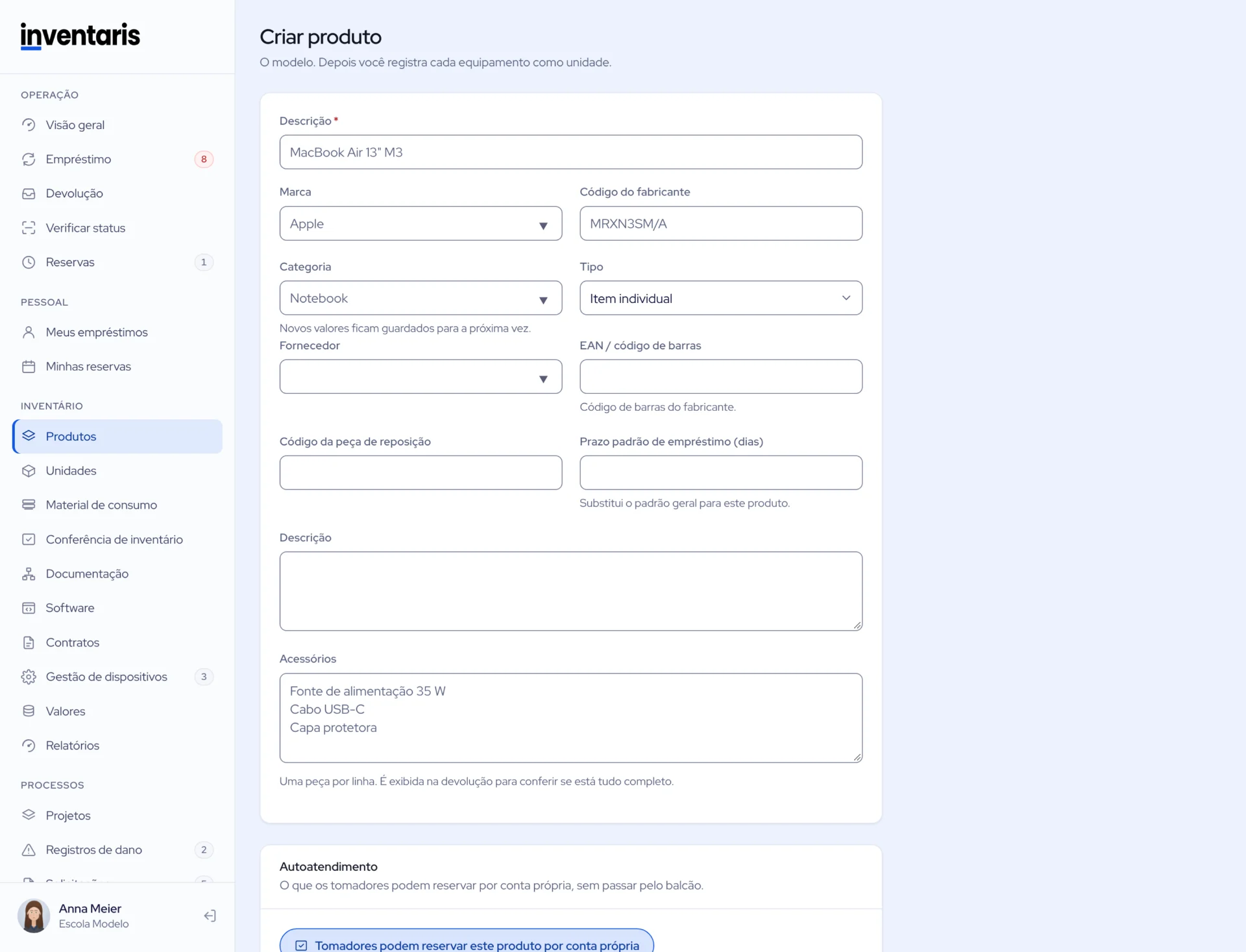Click the inventaris logo link

coord(80,36)
